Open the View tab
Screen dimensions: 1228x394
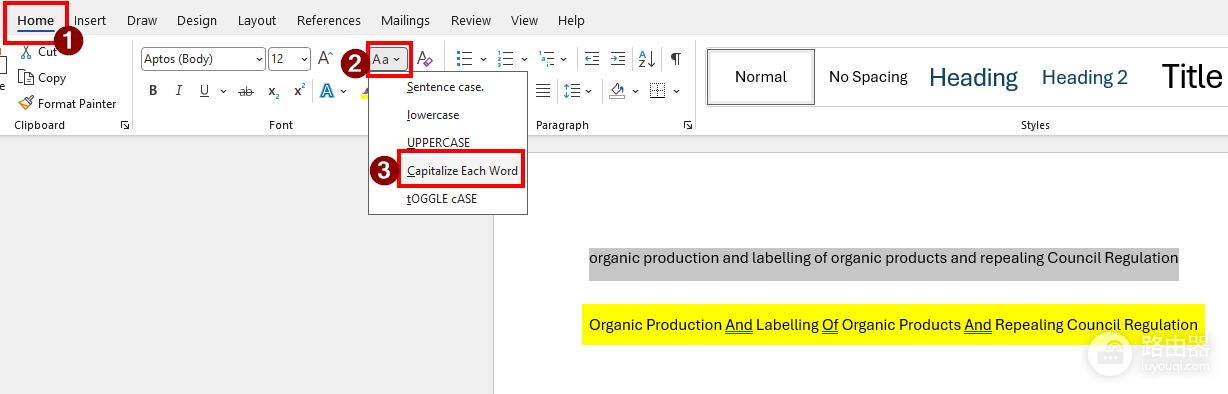[x=524, y=20]
